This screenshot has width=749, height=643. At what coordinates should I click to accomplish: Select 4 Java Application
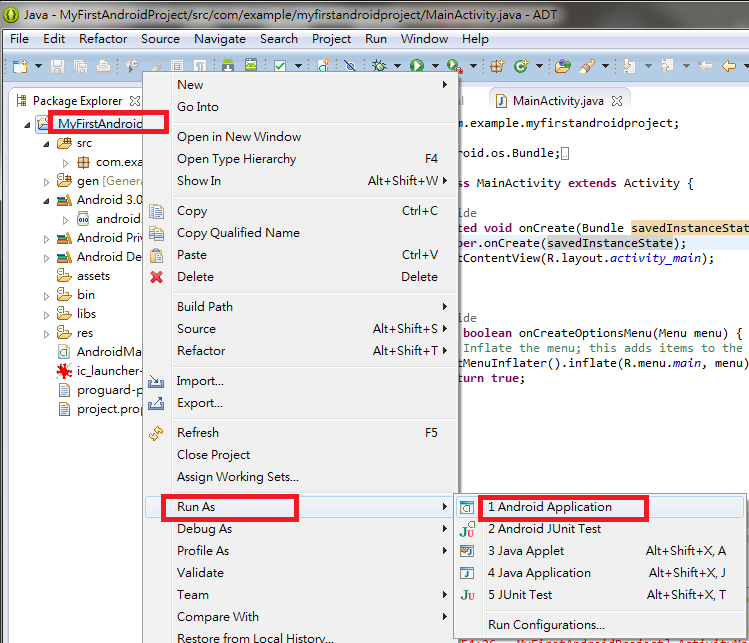point(600,573)
